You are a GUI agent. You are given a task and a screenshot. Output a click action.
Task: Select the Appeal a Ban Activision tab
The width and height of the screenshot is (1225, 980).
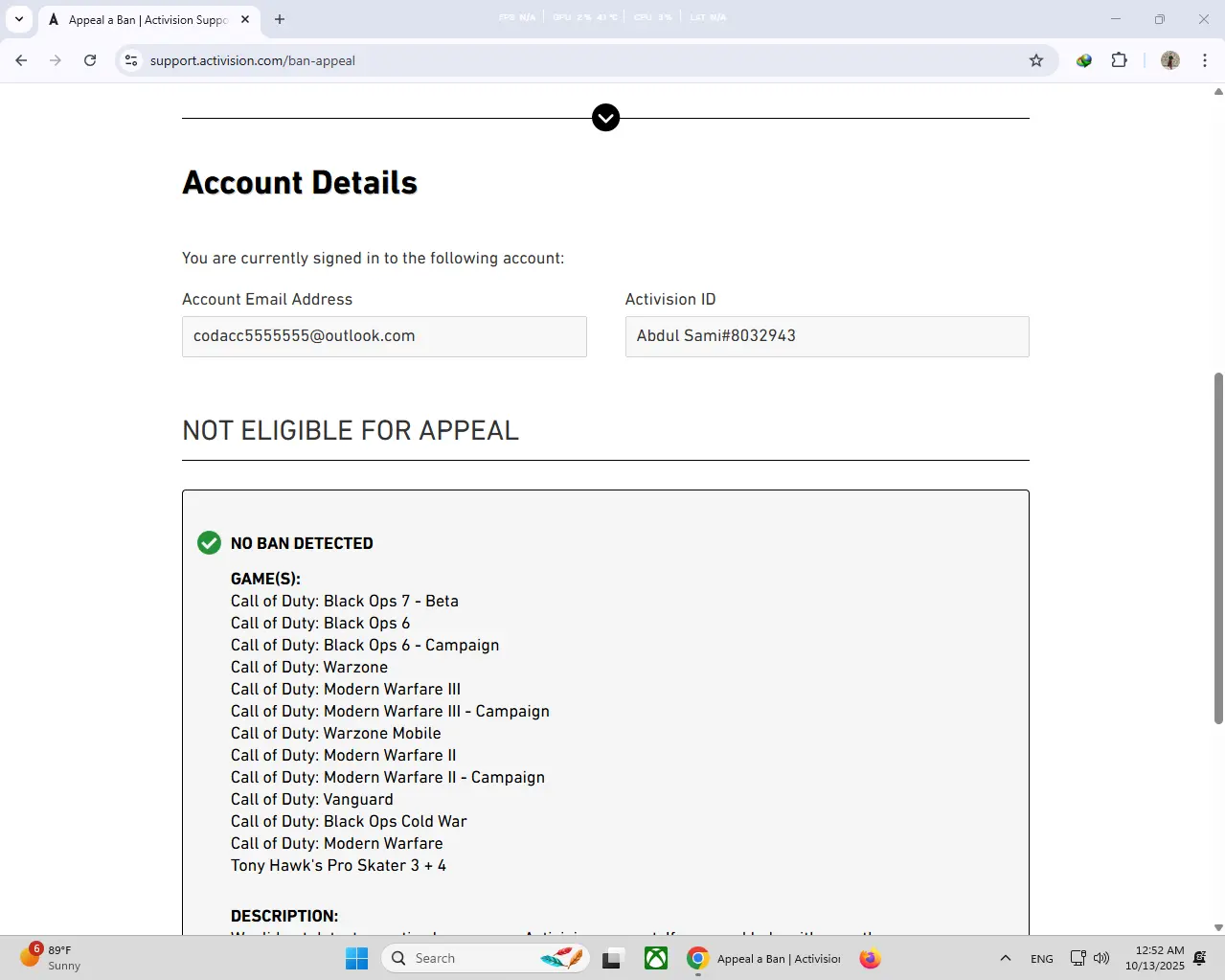144,19
